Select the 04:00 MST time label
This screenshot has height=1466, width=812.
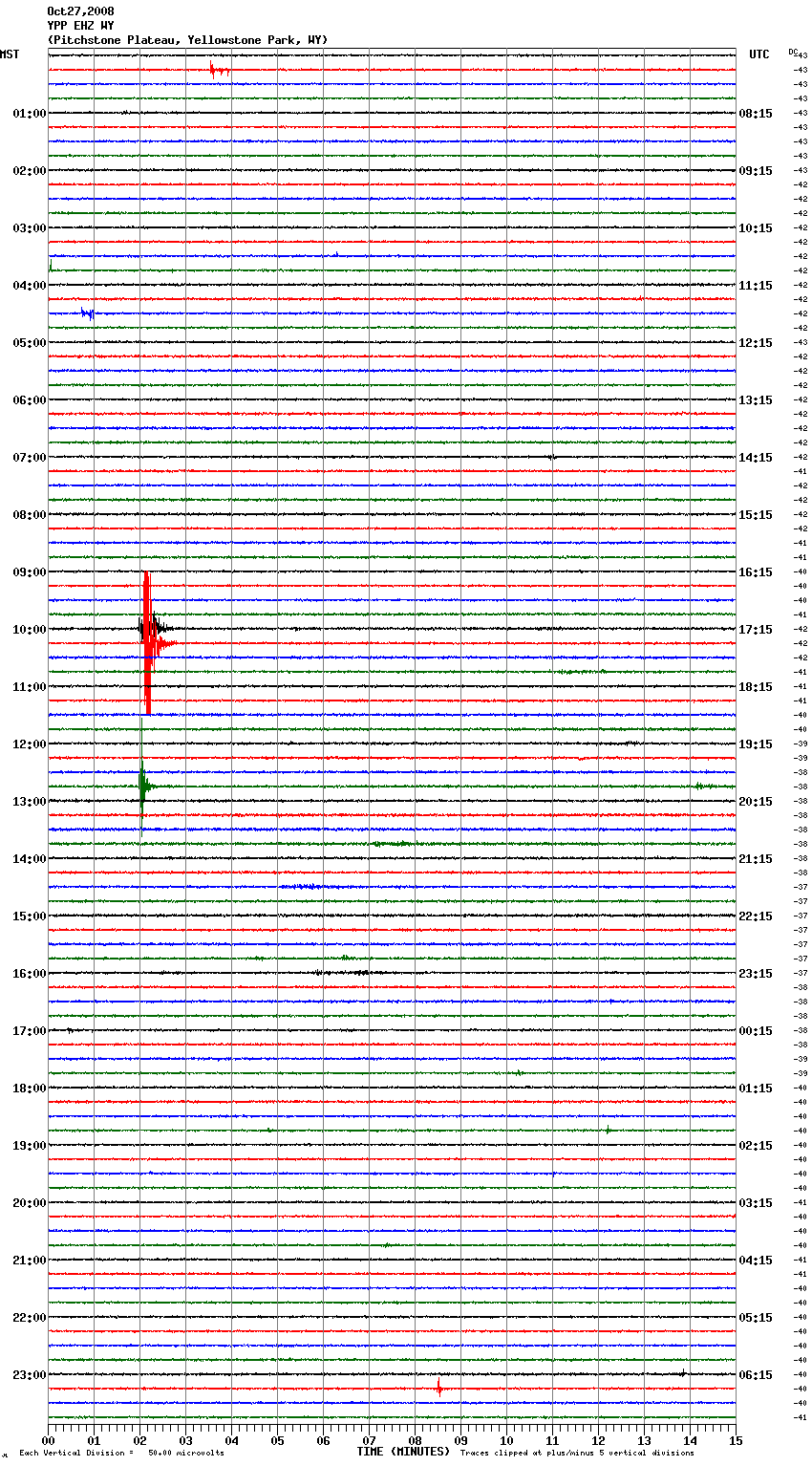(x=30, y=286)
